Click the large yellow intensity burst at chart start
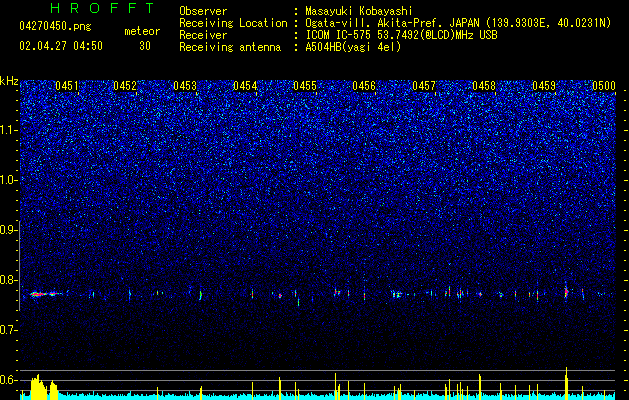The image size is (629, 400). pos(44,387)
